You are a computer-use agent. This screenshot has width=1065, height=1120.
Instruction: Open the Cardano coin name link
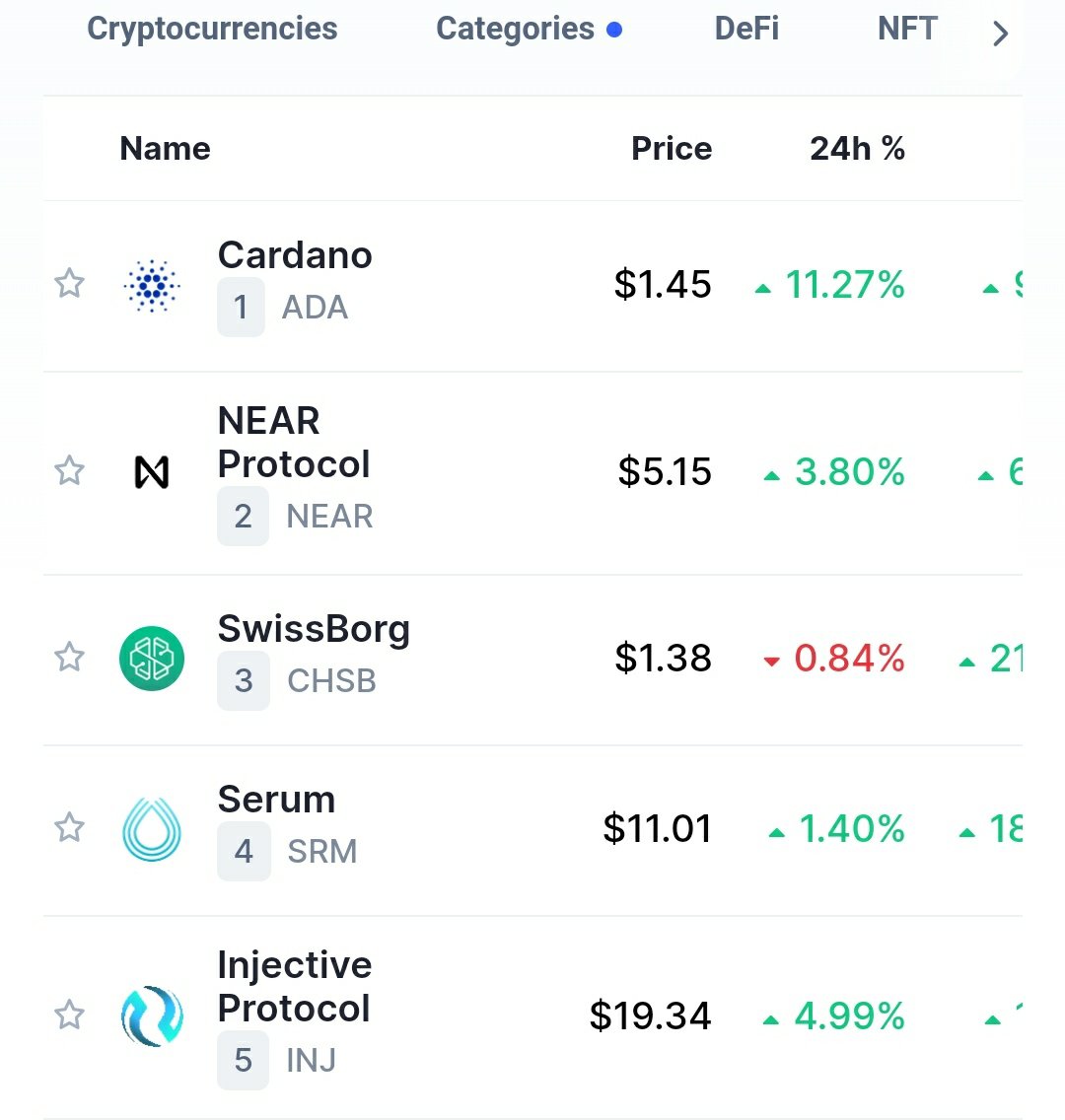(295, 255)
